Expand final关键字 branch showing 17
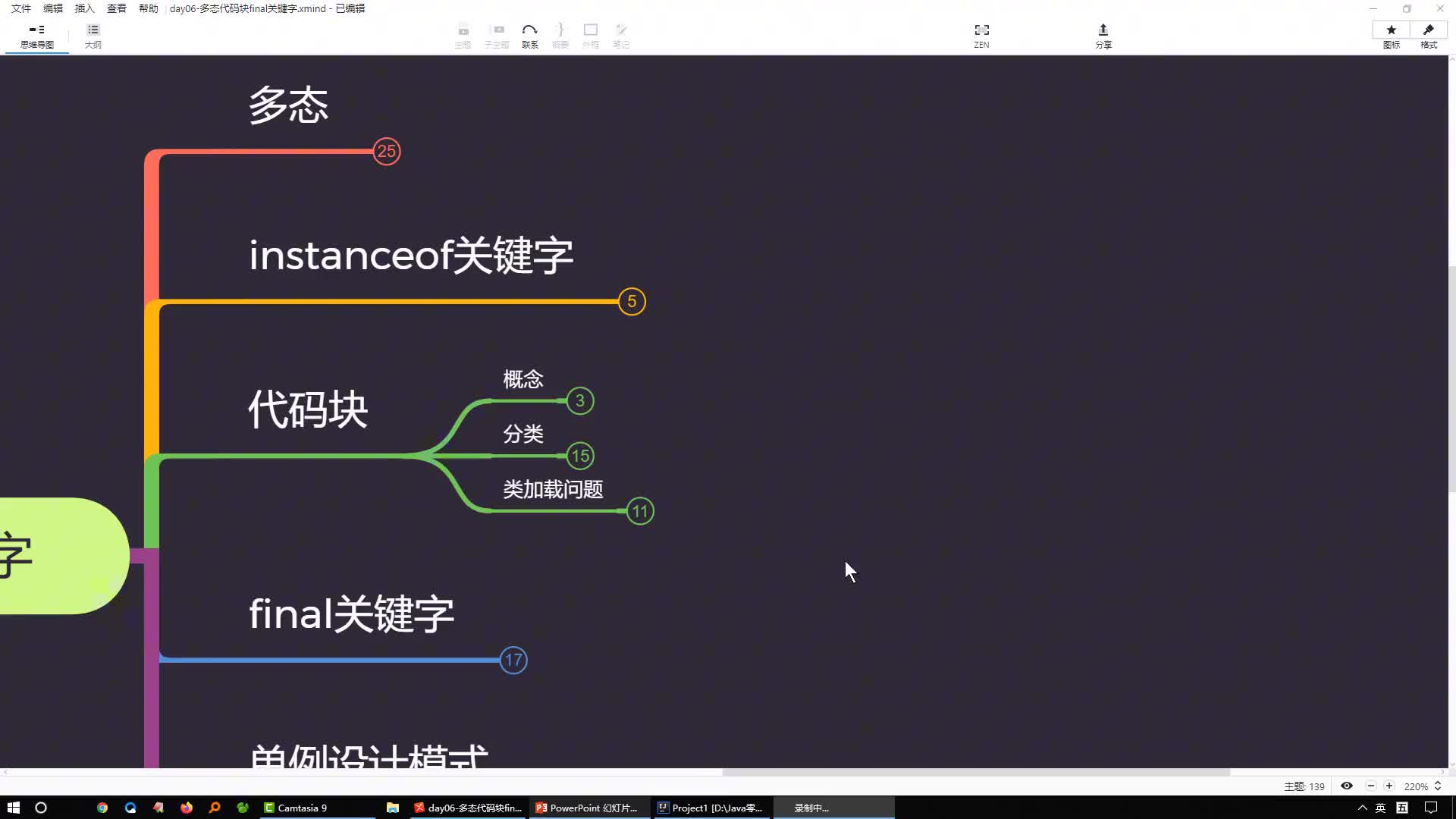This screenshot has width=1456, height=819. (513, 660)
